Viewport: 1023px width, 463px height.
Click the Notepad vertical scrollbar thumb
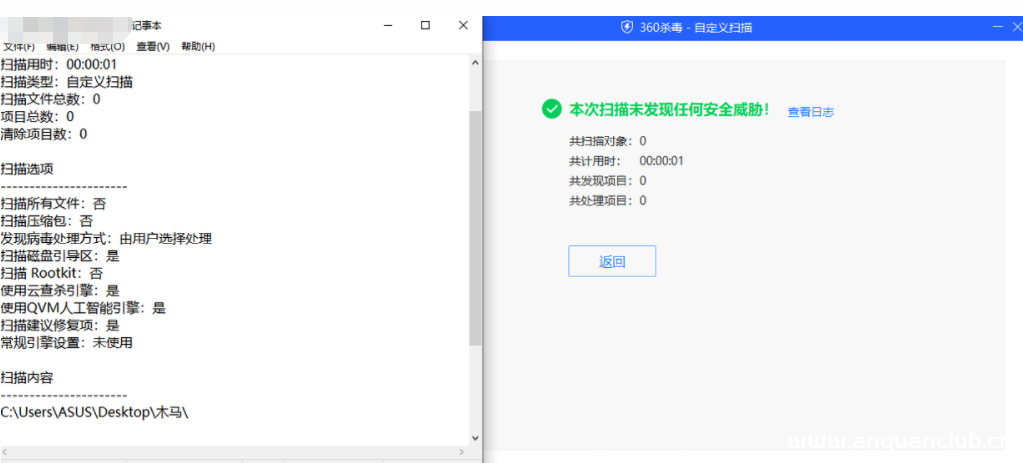point(475,228)
